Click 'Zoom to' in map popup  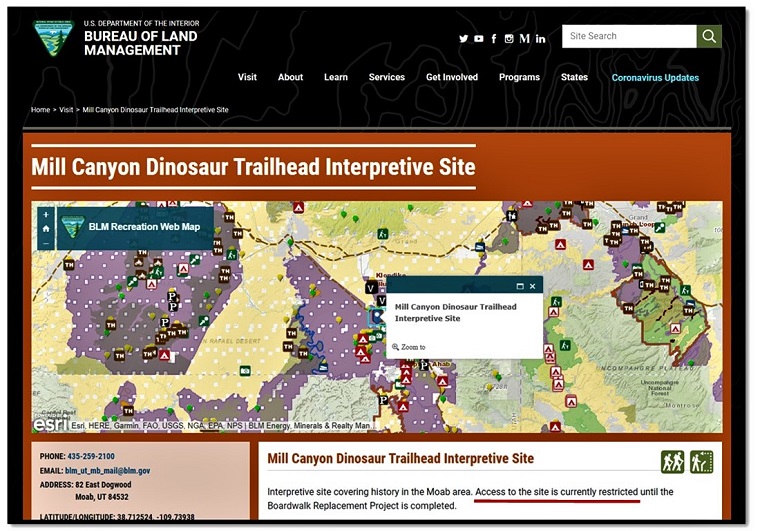coord(413,347)
